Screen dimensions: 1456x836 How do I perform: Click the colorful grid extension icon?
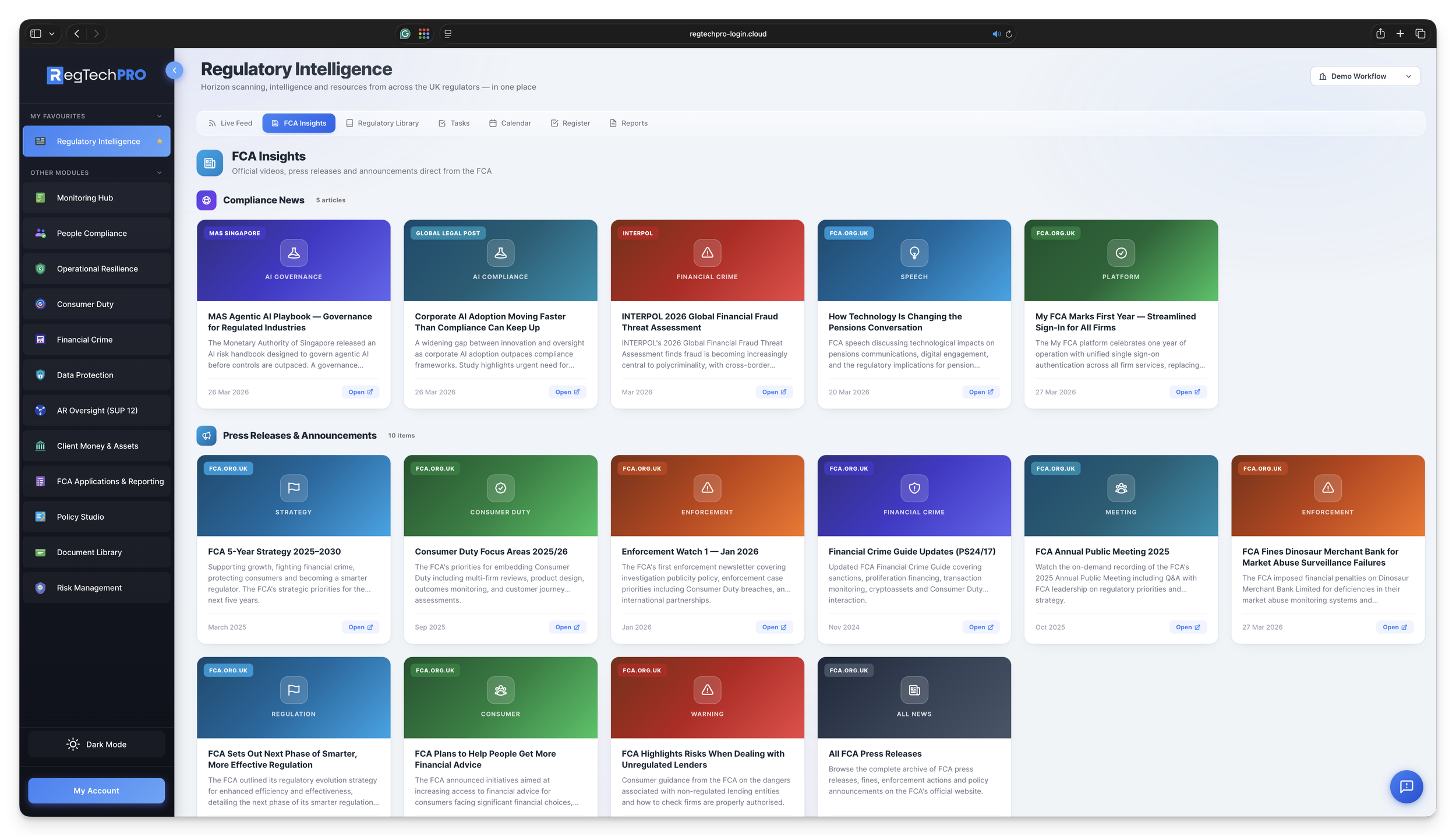pos(424,34)
